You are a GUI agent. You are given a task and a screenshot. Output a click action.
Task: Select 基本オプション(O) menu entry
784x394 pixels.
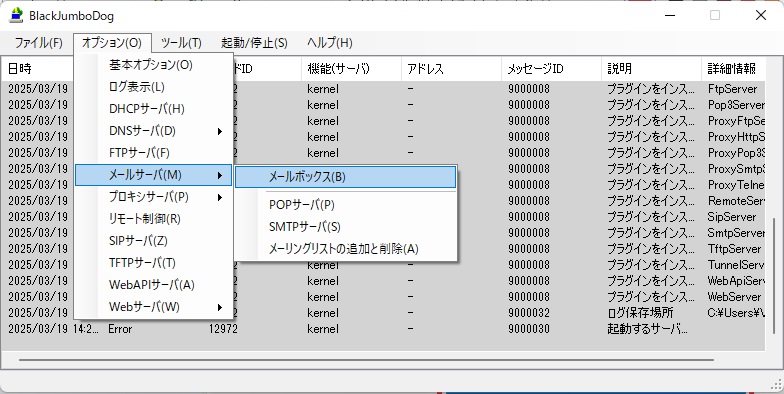click(x=154, y=65)
